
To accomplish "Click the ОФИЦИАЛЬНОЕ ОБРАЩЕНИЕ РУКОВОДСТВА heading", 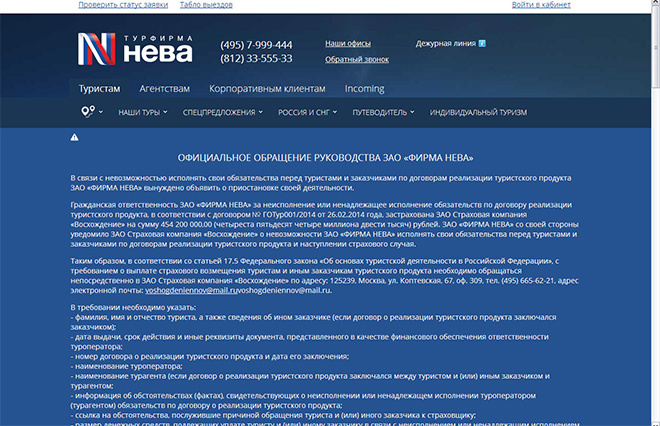I will (x=325, y=158).
